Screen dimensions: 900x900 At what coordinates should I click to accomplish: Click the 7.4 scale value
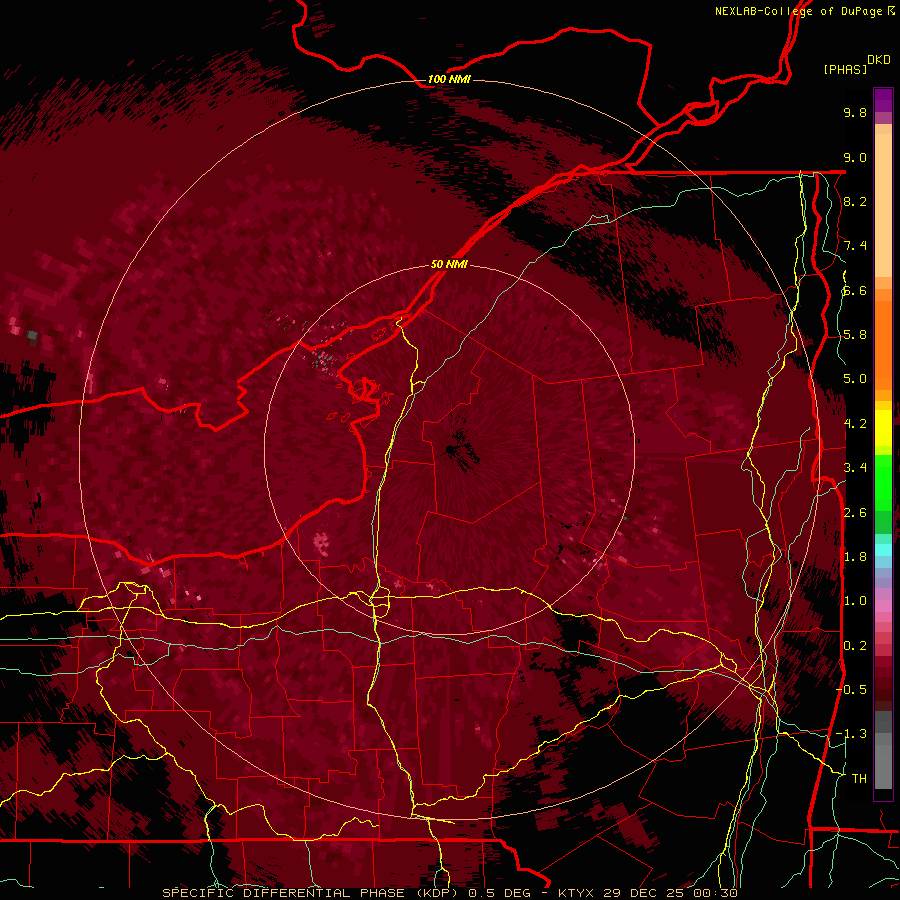coord(855,246)
